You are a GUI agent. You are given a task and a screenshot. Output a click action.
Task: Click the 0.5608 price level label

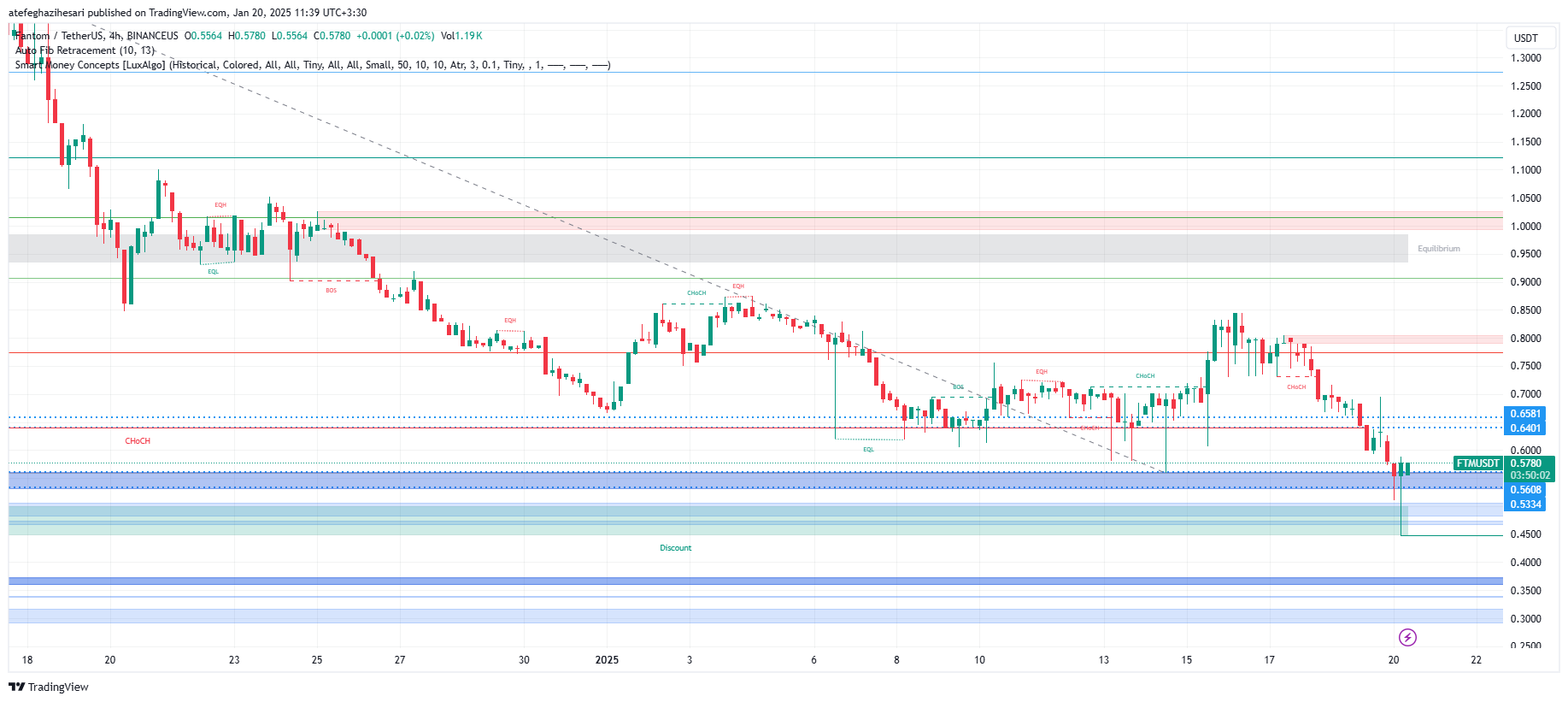[x=1526, y=490]
